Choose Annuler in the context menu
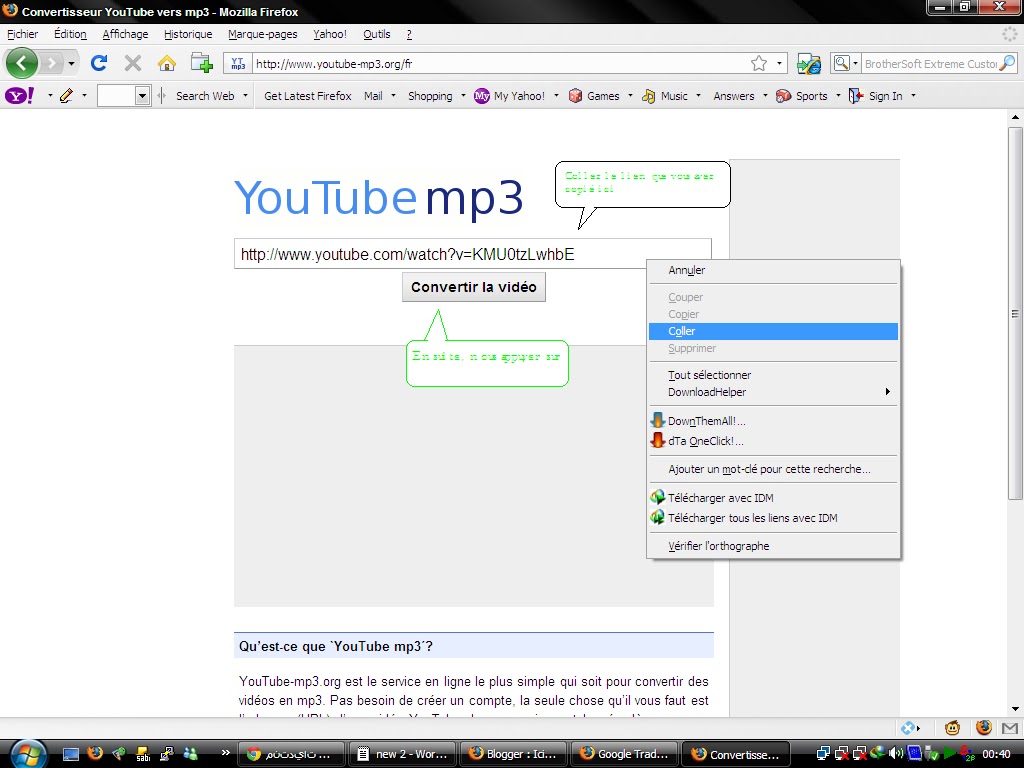 click(x=773, y=270)
